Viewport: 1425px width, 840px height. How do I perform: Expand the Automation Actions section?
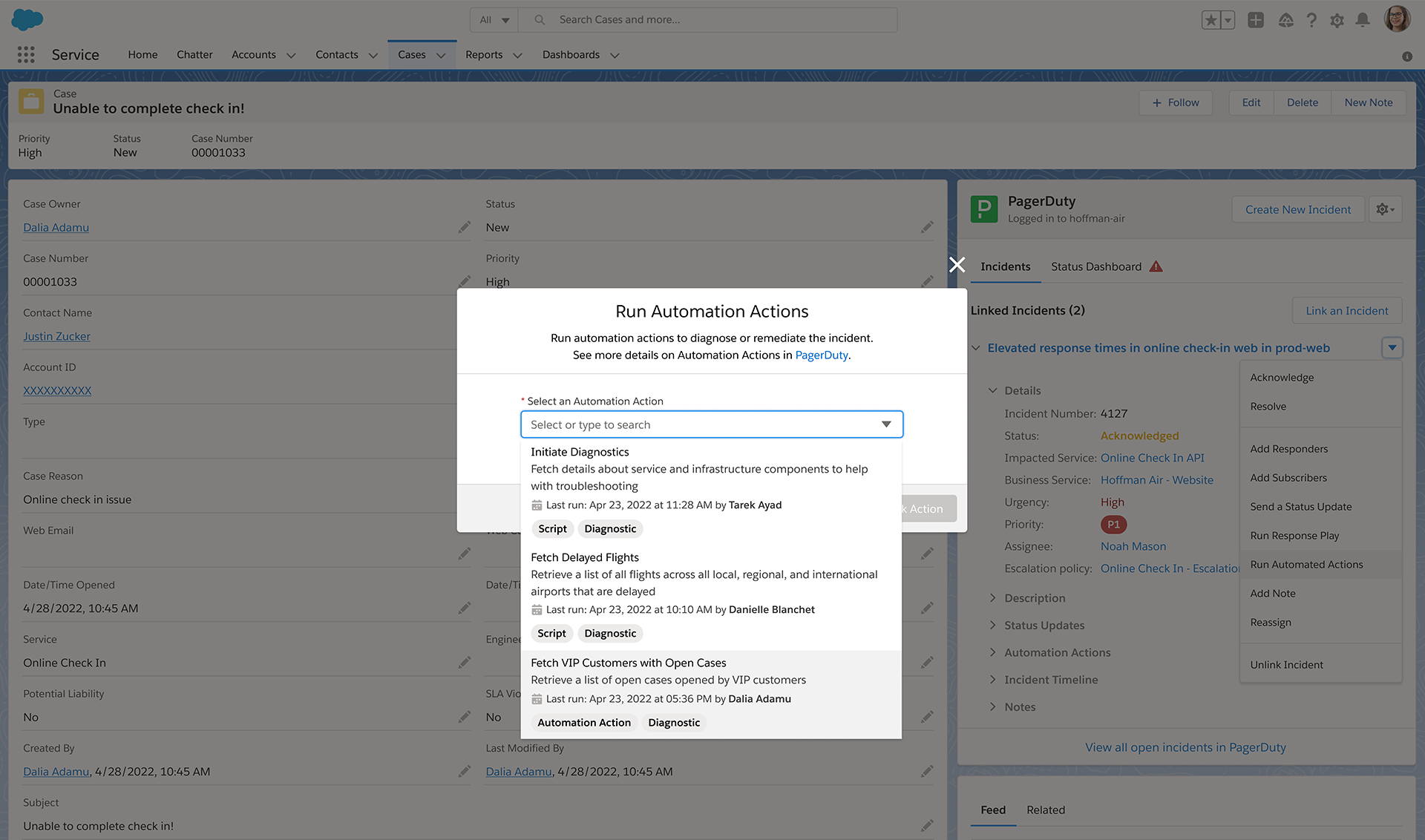click(x=992, y=652)
